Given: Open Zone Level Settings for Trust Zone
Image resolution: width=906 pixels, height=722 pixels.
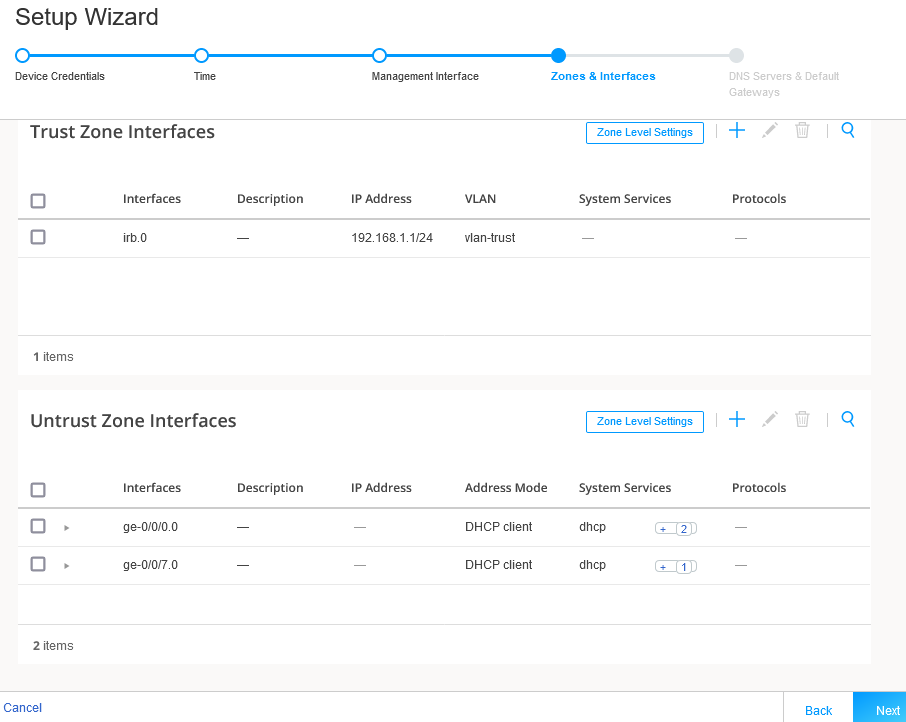Looking at the screenshot, I should pos(644,132).
